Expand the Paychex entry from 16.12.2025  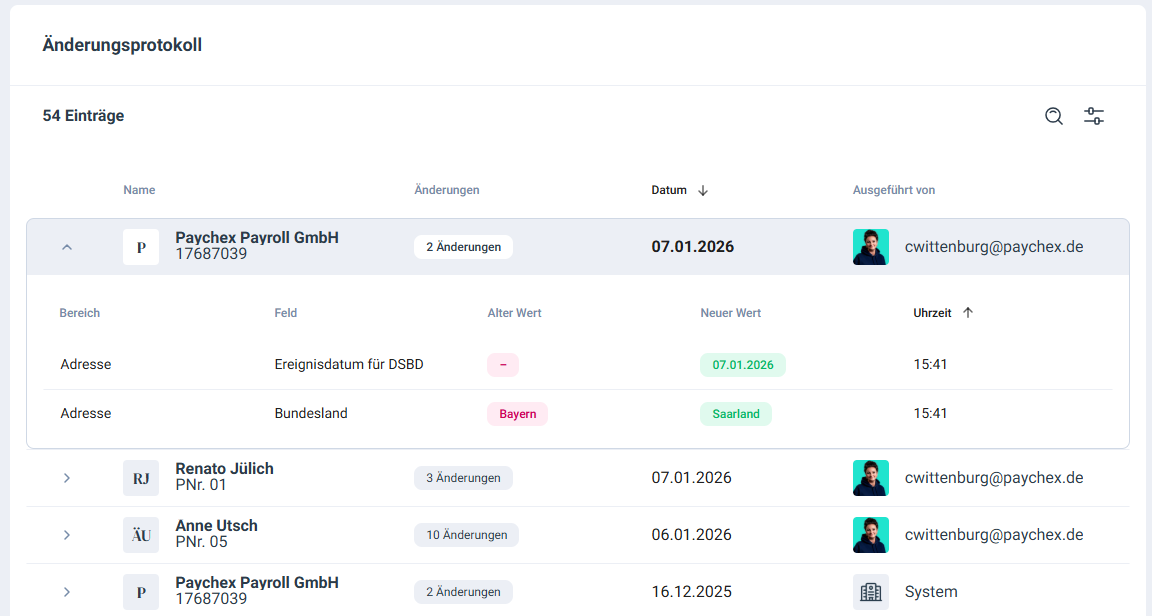tap(67, 592)
